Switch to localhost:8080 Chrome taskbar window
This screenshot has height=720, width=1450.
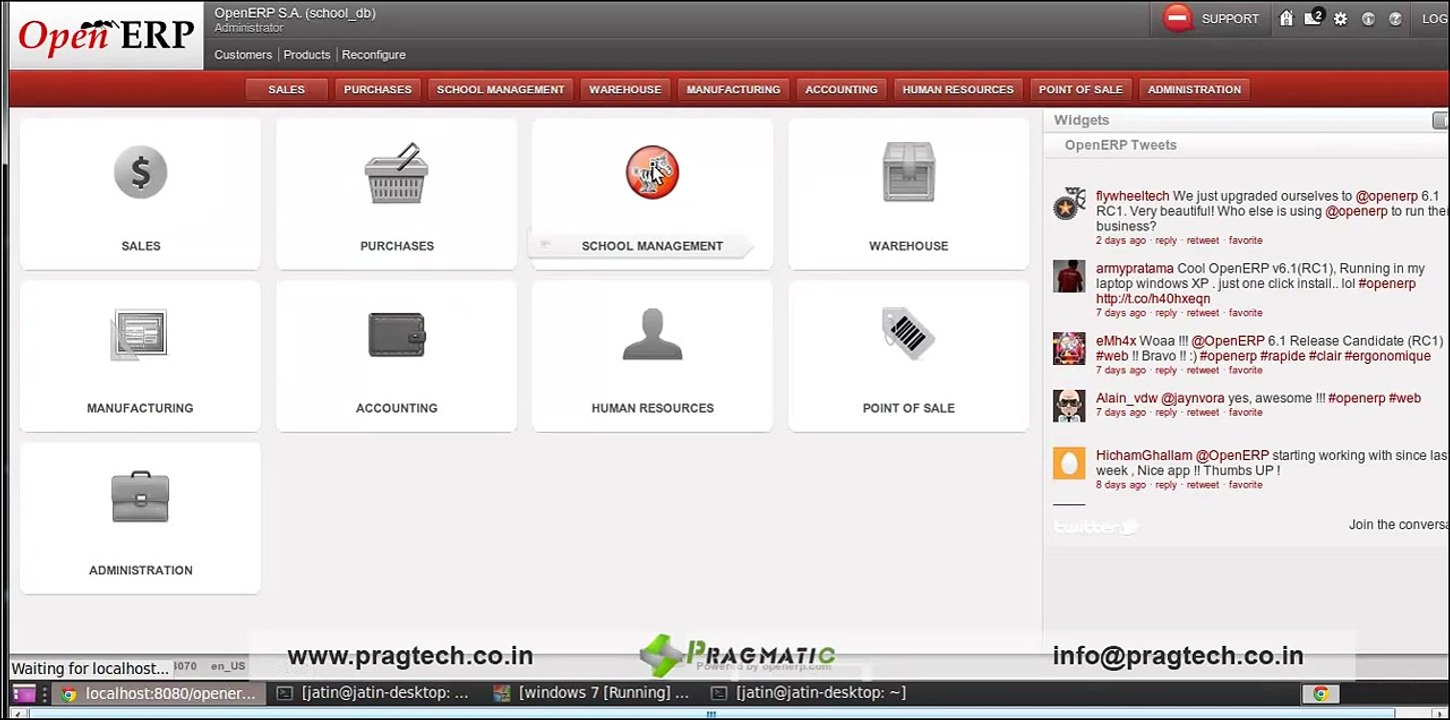point(159,693)
